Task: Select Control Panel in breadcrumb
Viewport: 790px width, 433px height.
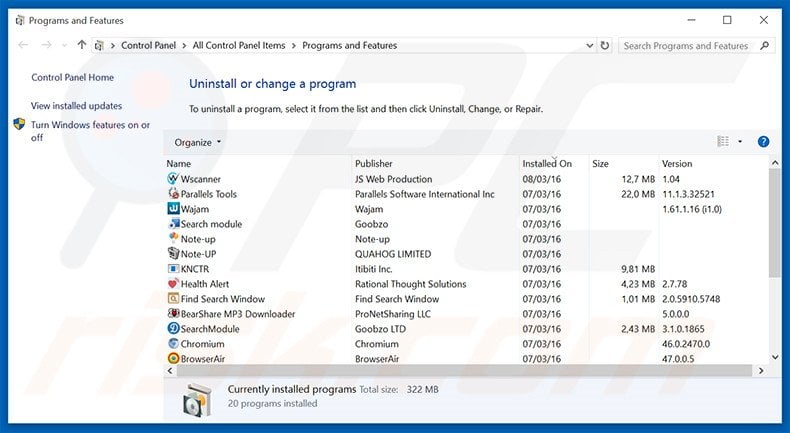Action: (x=148, y=45)
